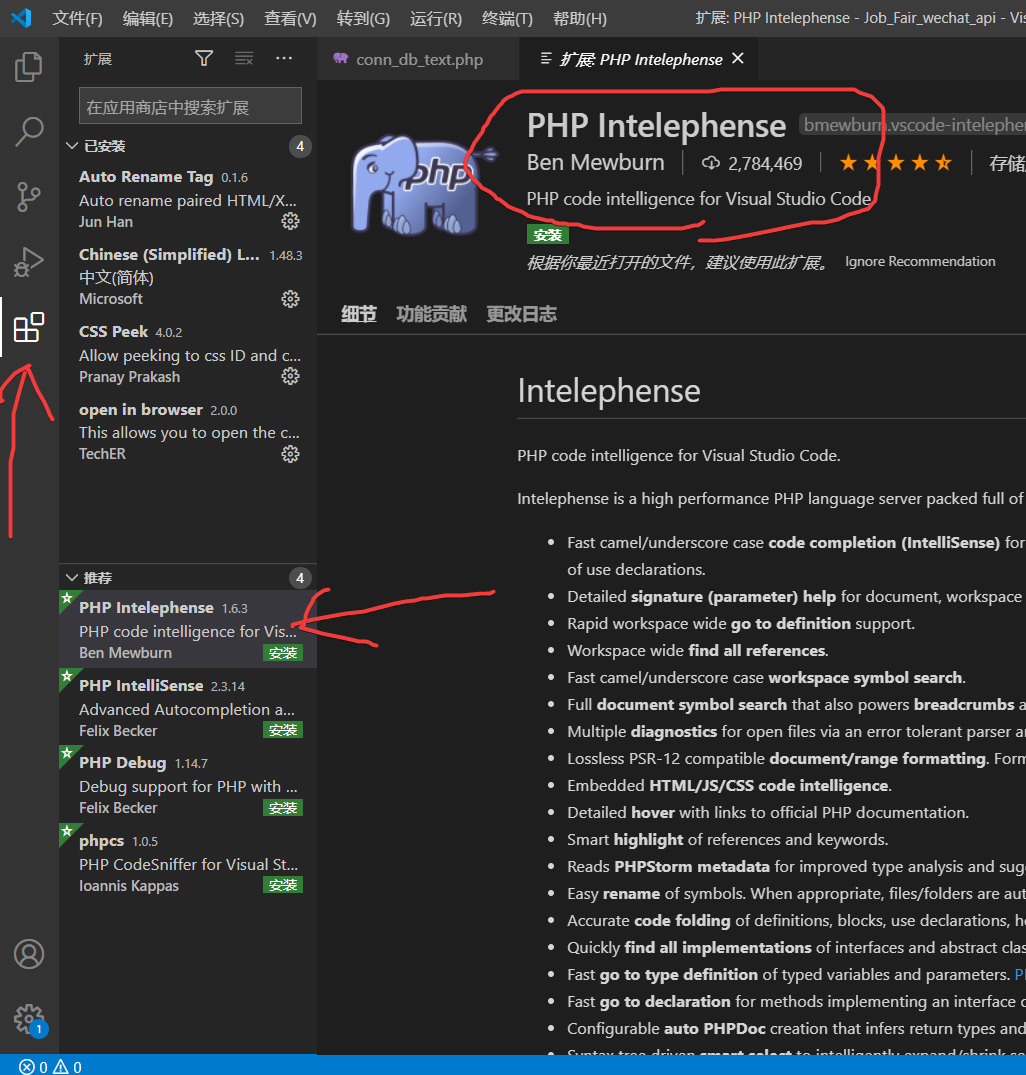Click the Ignore Recommendation link
The width and height of the screenshot is (1026, 1075).
pyautogui.click(x=920, y=261)
